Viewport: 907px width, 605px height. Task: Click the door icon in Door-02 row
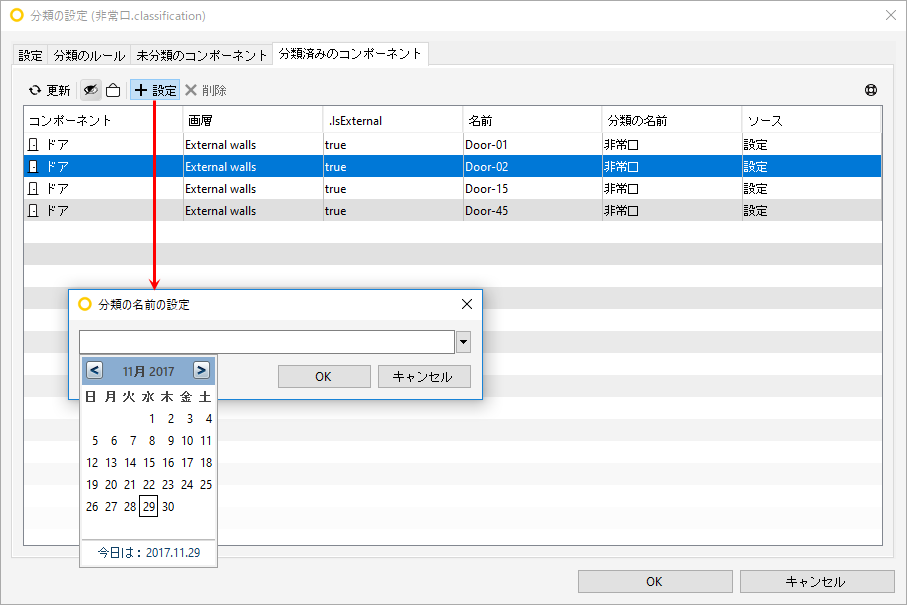34,167
